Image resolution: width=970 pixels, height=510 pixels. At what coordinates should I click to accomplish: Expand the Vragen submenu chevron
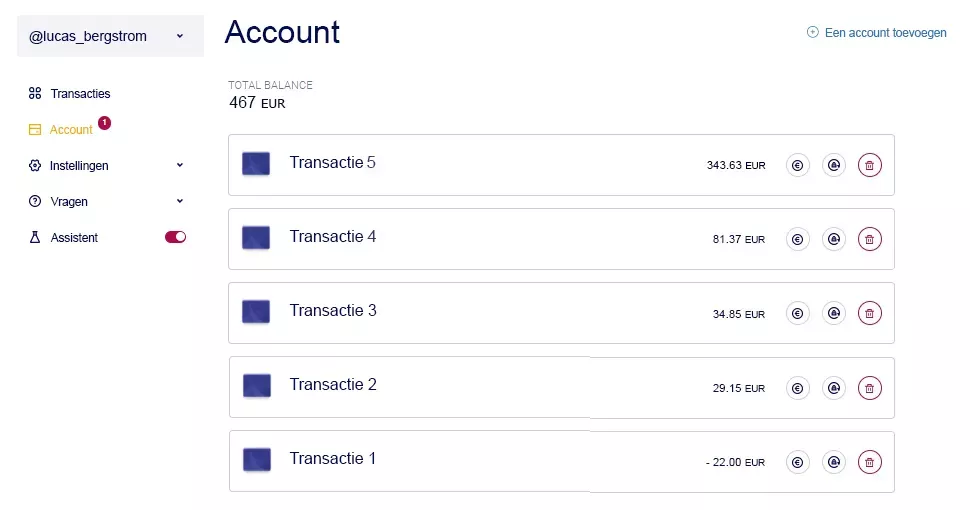click(x=180, y=201)
